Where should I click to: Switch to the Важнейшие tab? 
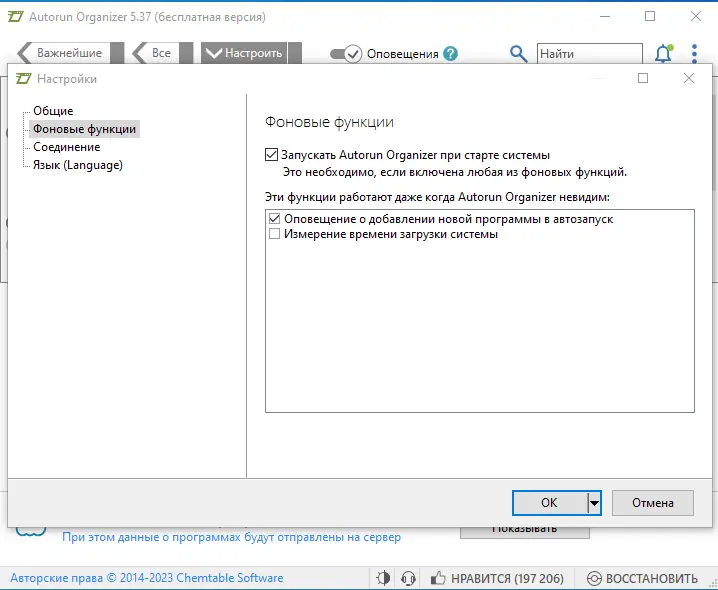(x=70, y=53)
